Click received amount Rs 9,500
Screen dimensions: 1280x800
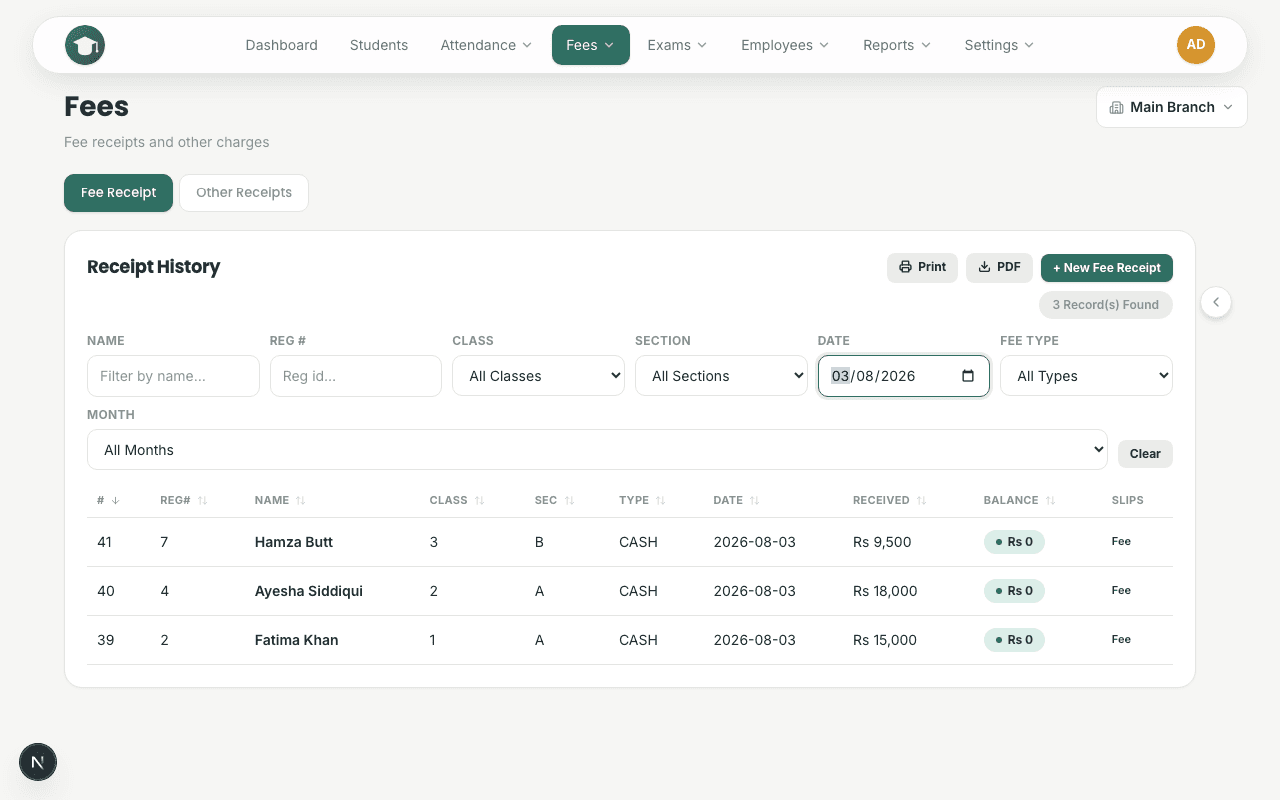click(x=882, y=542)
